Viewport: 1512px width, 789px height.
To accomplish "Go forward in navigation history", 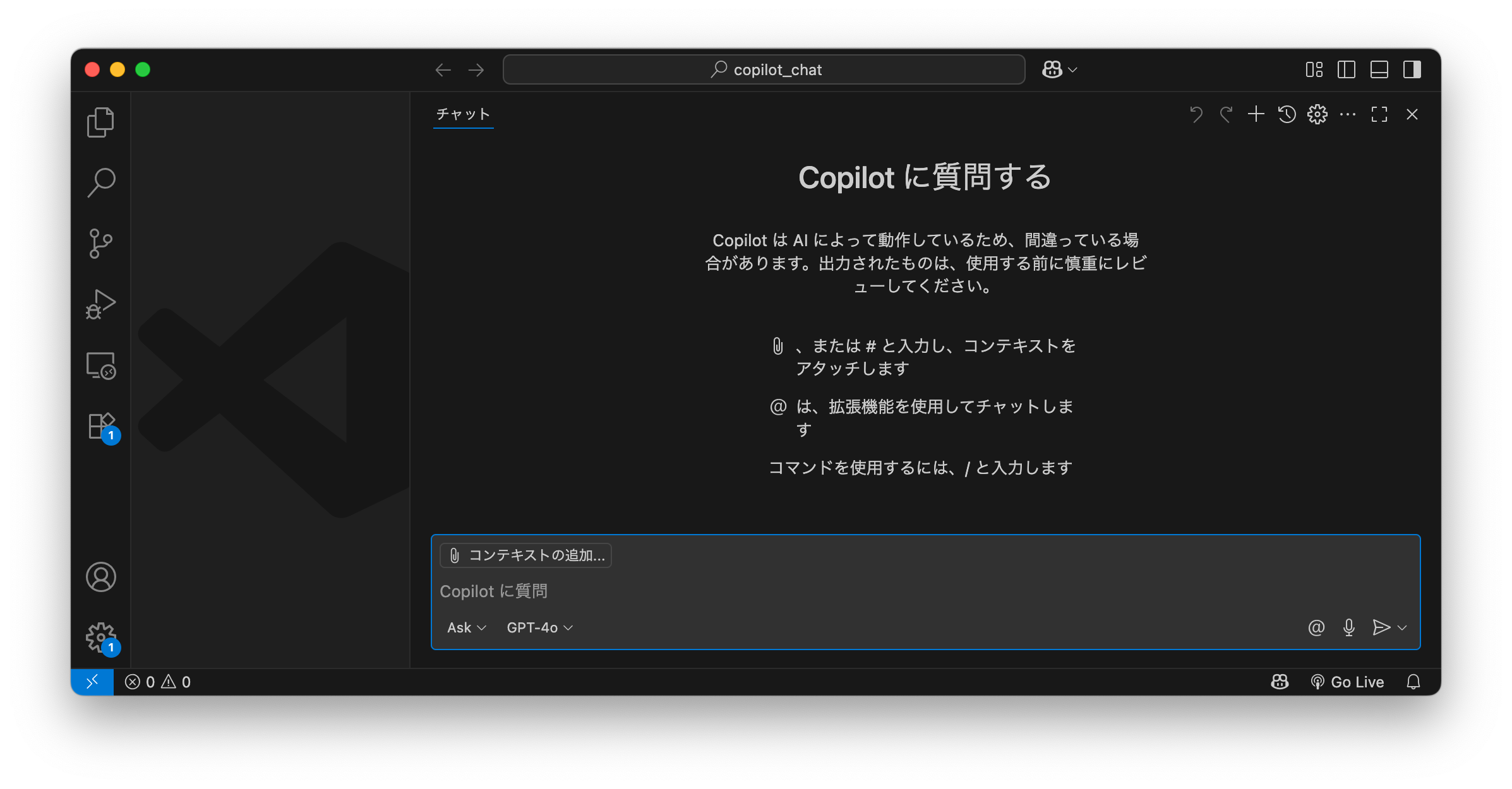I will [476, 69].
